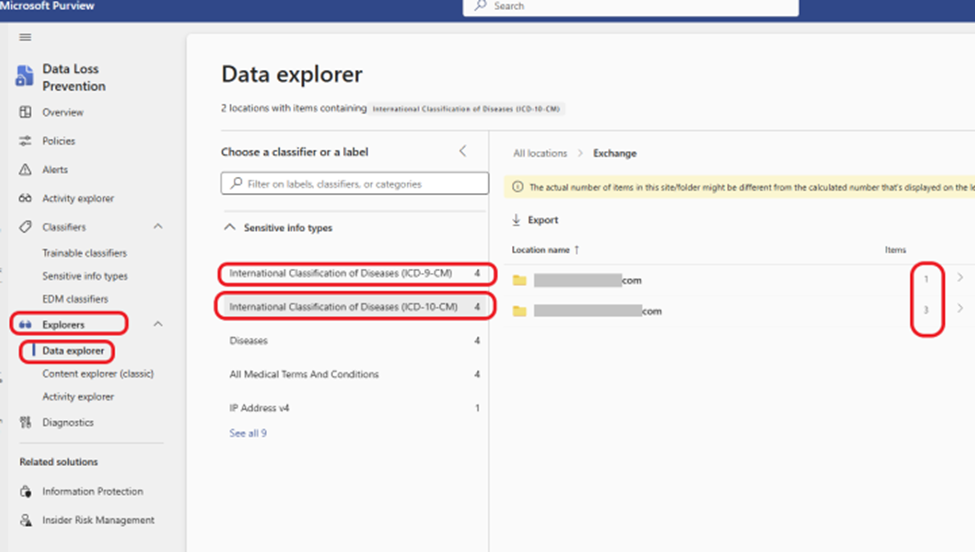The height and width of the screenshot is (552, 975).
Task: Click the Overview icon in sidebar
Action: tap(25, 112)
